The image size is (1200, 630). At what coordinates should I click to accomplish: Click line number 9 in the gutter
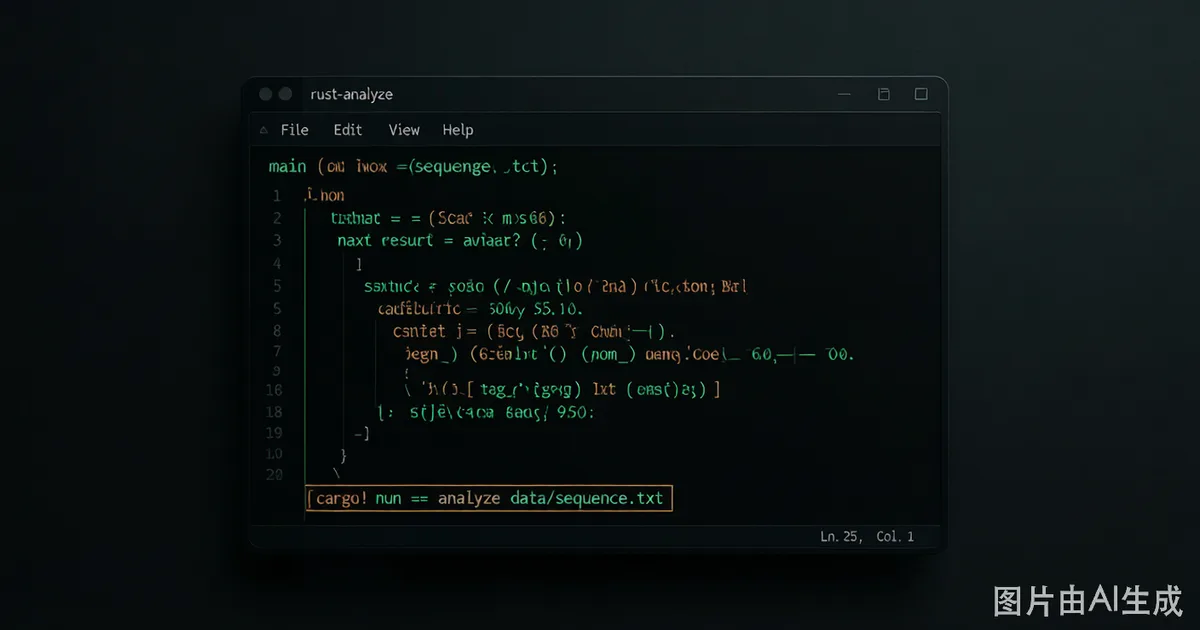point(276,371)
